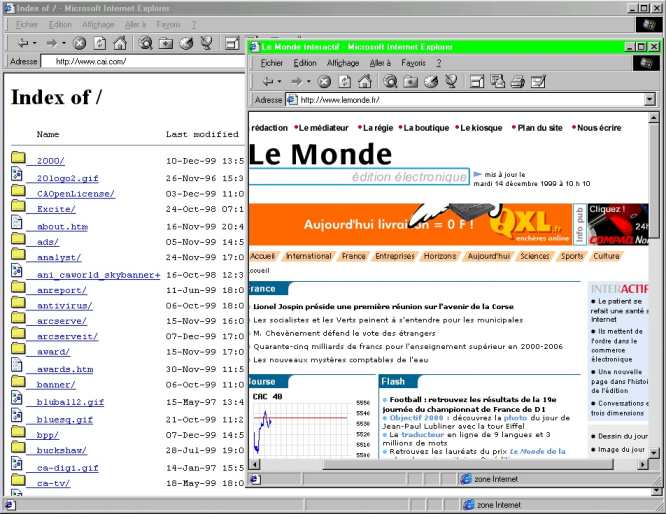
Task: Click the orange QXL advertisement banner
Action: coord(410,224)
